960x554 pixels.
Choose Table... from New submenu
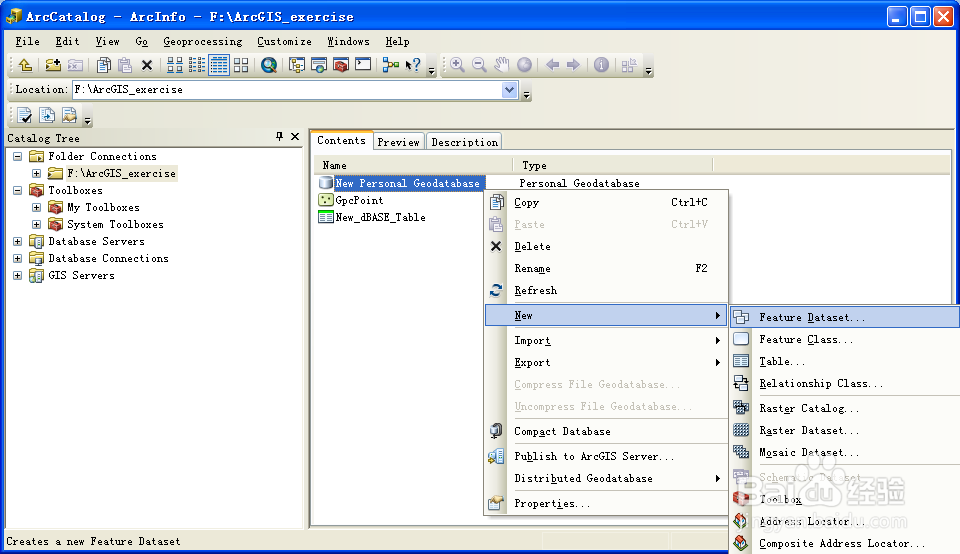pyautogui.click(x=845, y=362)
